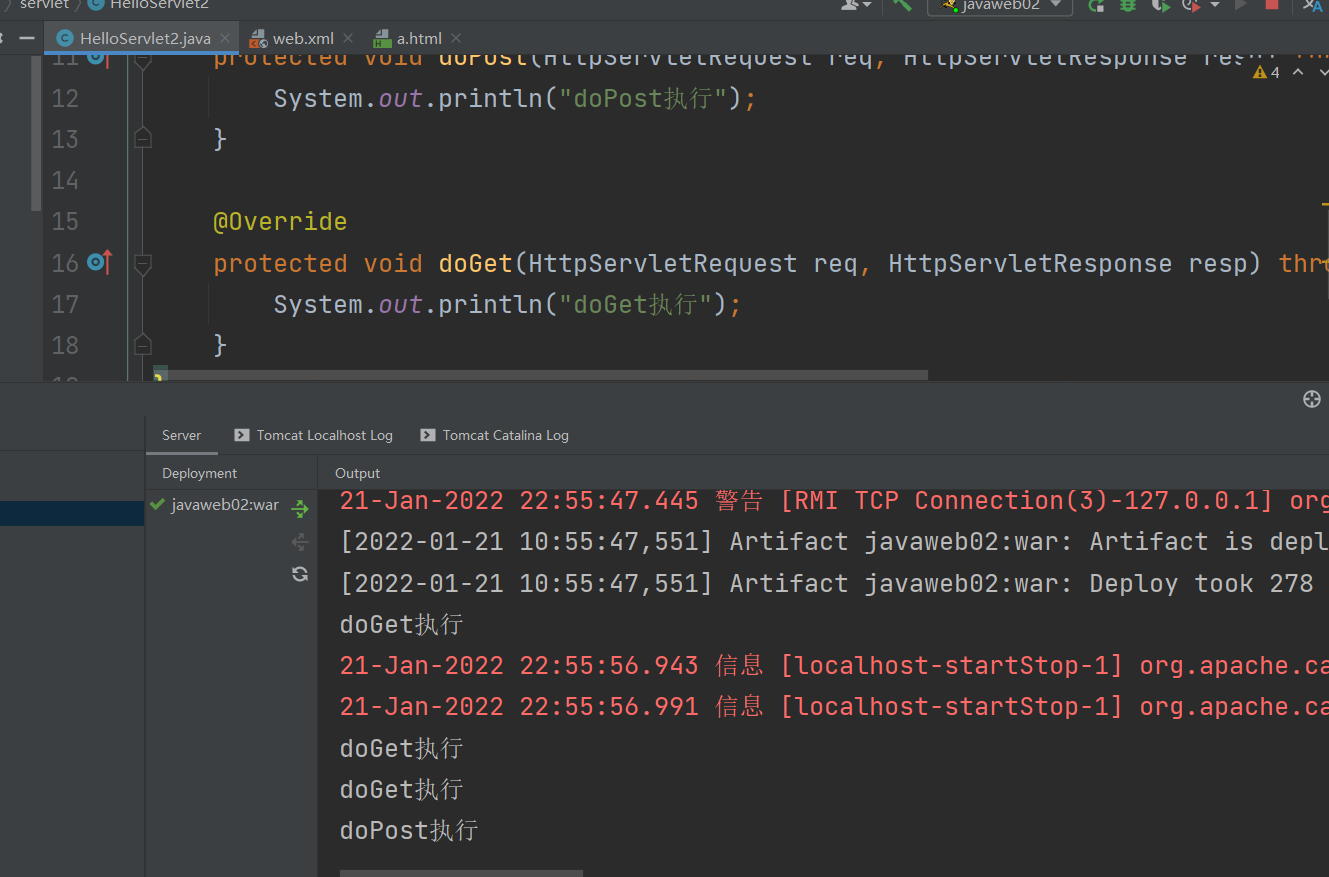Click override gutter icon on line 16
Viewport: 1329px width, 877px height.
tap(99, 262)
